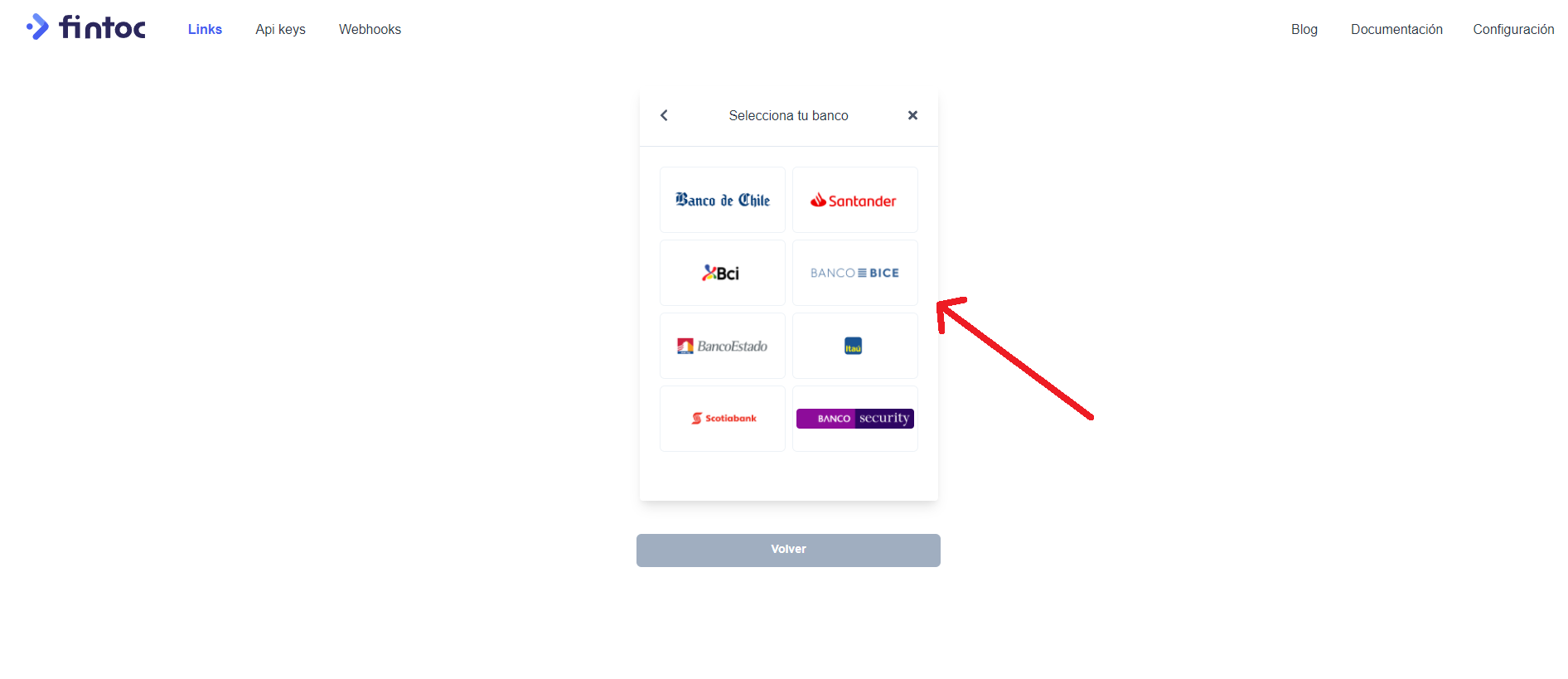
Task: Choose the Banco Security logo
Action: coord(854,419)
